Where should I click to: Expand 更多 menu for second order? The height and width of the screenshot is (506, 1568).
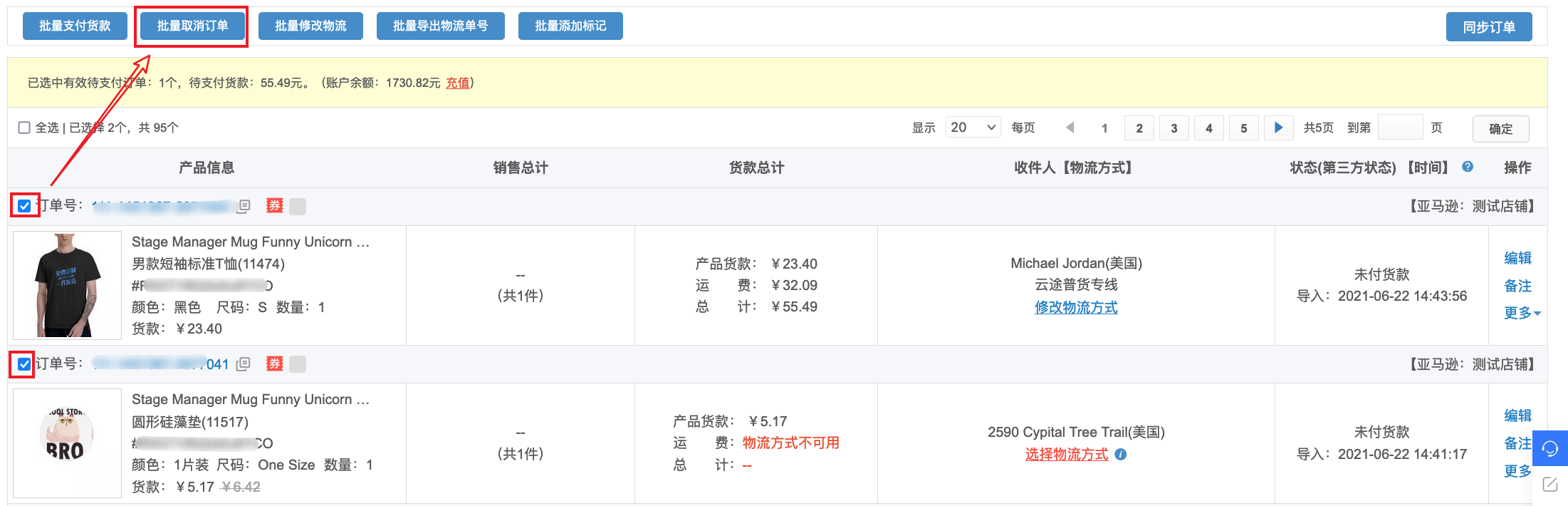1517,471
